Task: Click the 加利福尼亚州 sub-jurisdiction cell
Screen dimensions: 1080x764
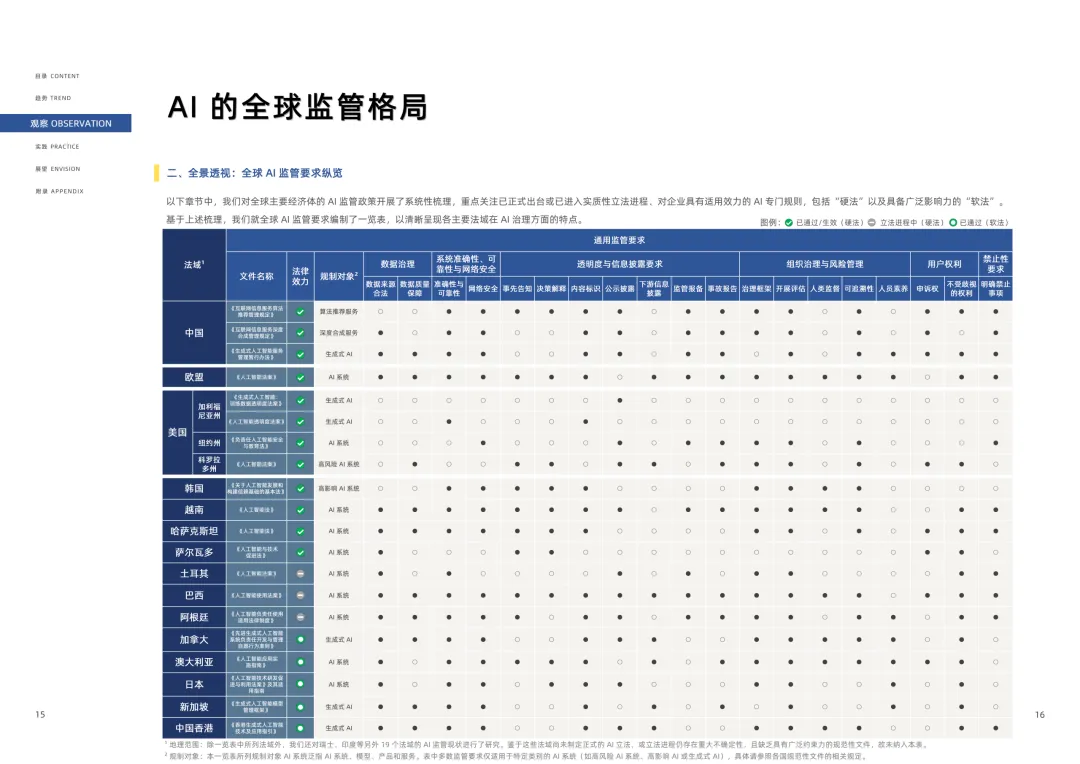Action: click(209, 411)
